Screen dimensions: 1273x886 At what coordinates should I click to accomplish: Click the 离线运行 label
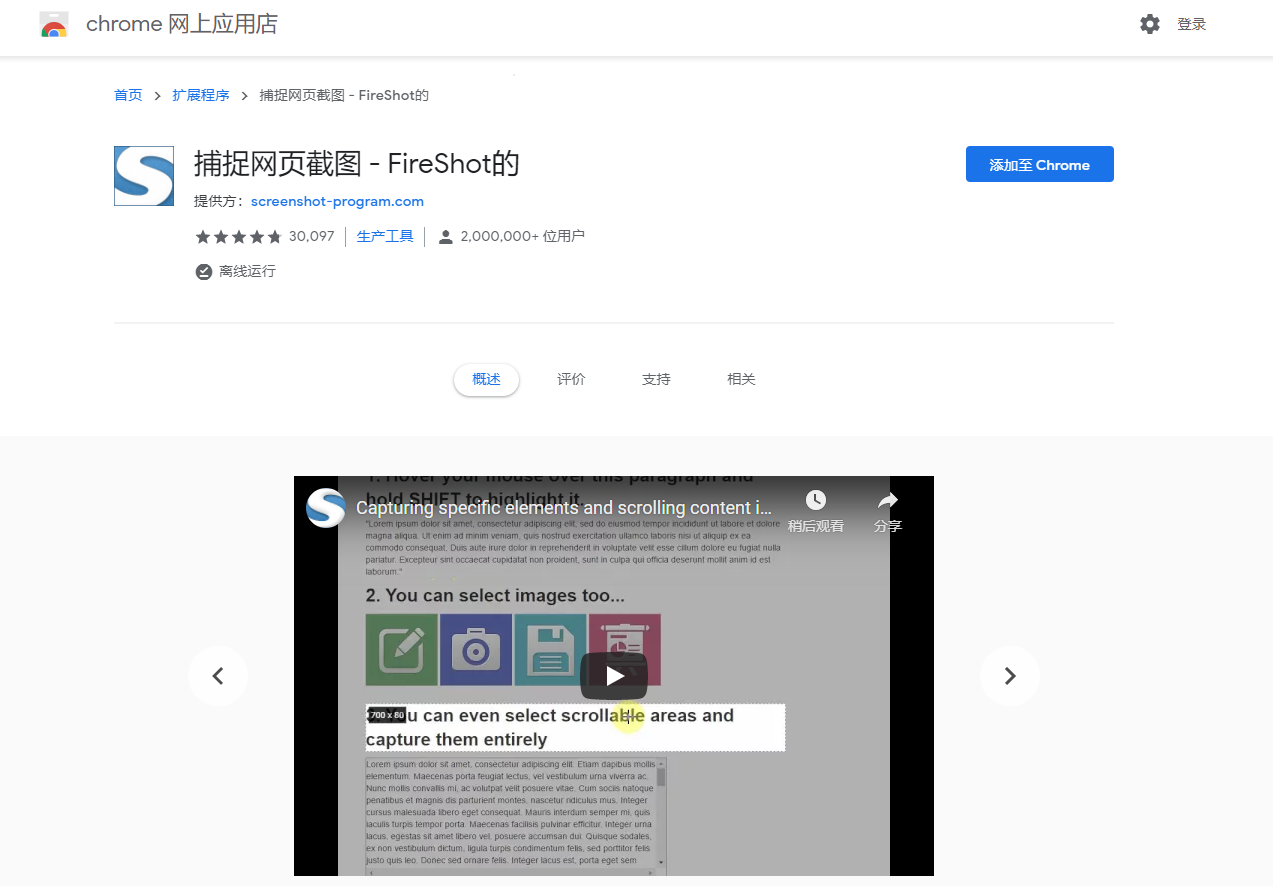pos(247,272)
